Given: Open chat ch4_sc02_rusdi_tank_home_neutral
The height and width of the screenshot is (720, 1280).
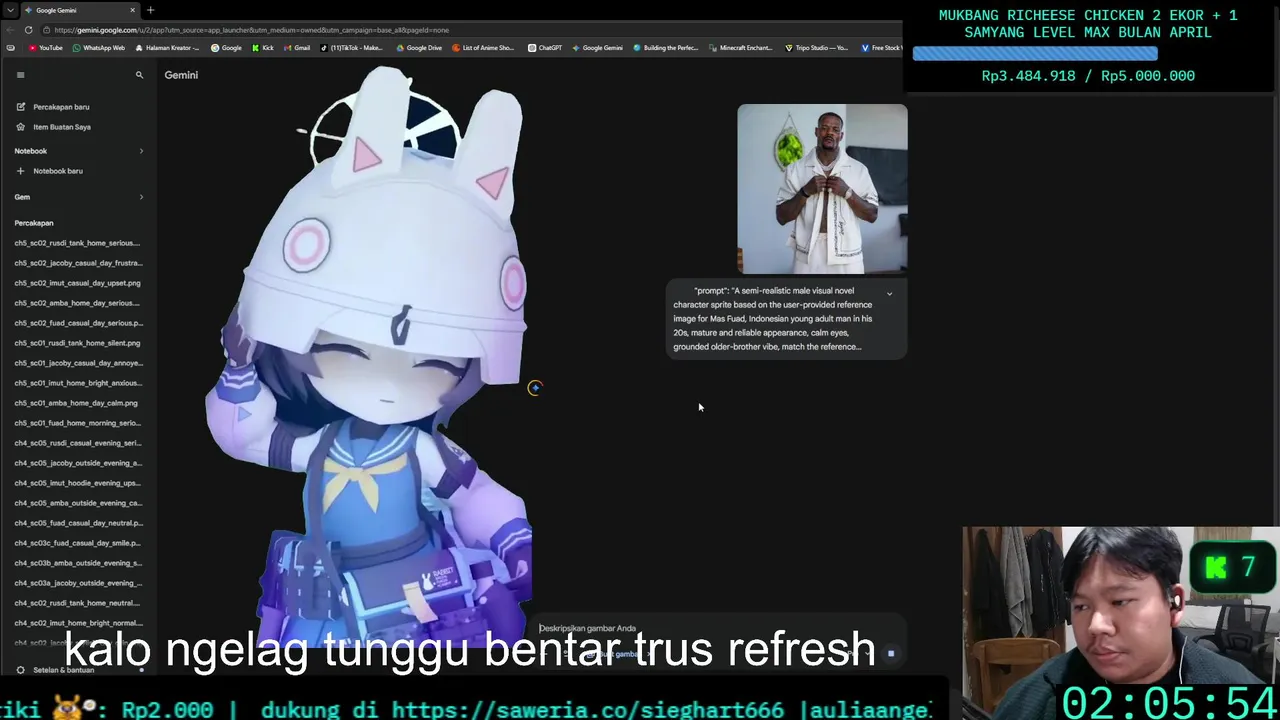Looking at the screenshot, I should click(77, 603).
